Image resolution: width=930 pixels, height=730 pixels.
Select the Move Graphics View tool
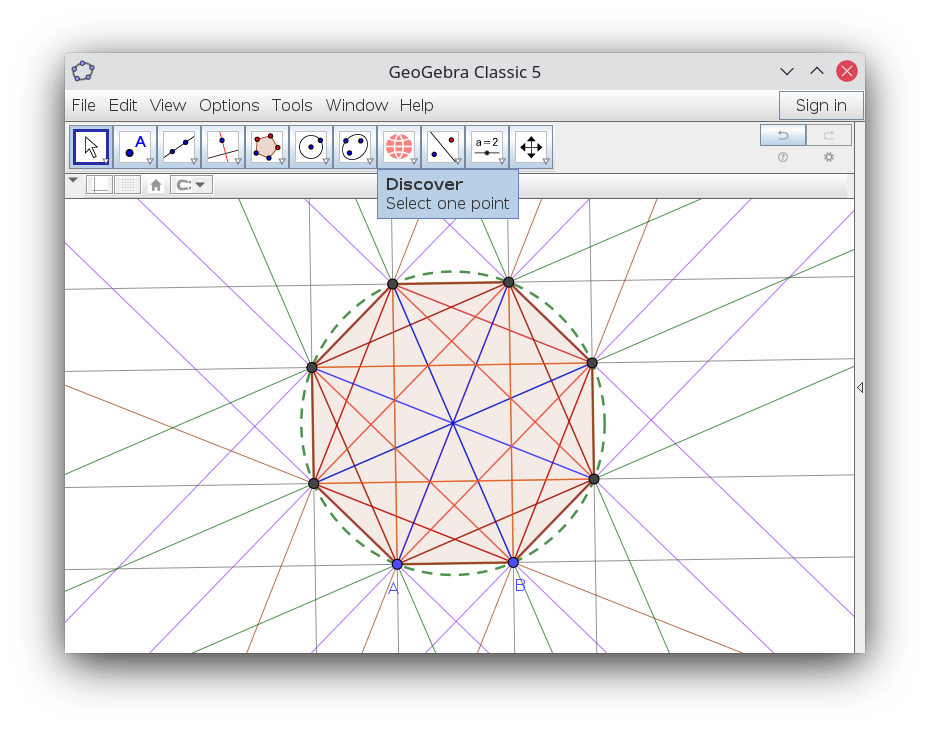[x=531, y=147]
